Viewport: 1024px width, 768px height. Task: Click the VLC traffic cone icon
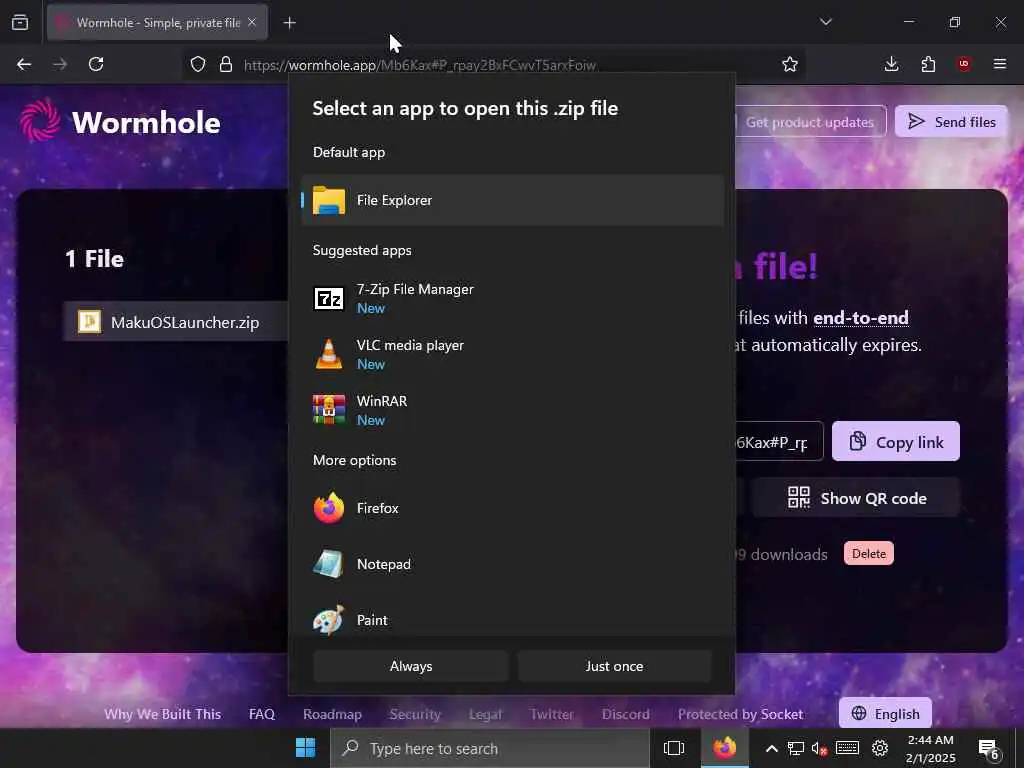[x=328, y=354]
